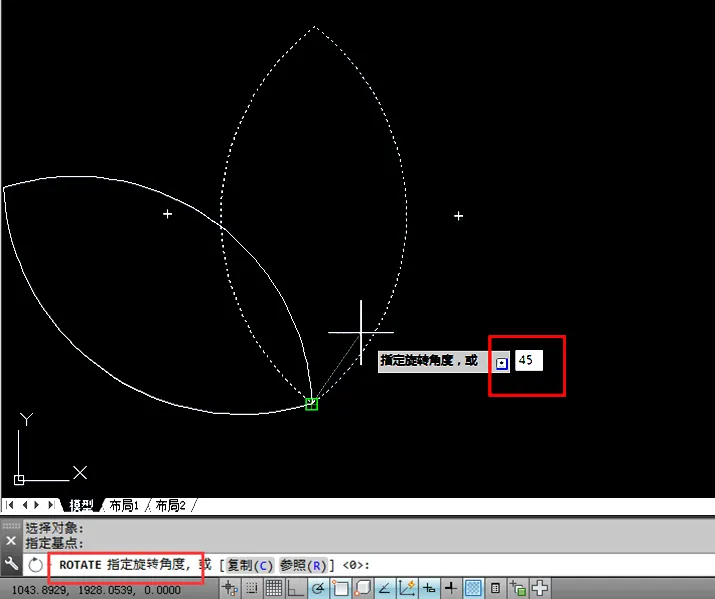This screenshot has height=599, width=715.
Task: Open dynamic input options arrow beside prompt
Action: [x=502, y=362]
